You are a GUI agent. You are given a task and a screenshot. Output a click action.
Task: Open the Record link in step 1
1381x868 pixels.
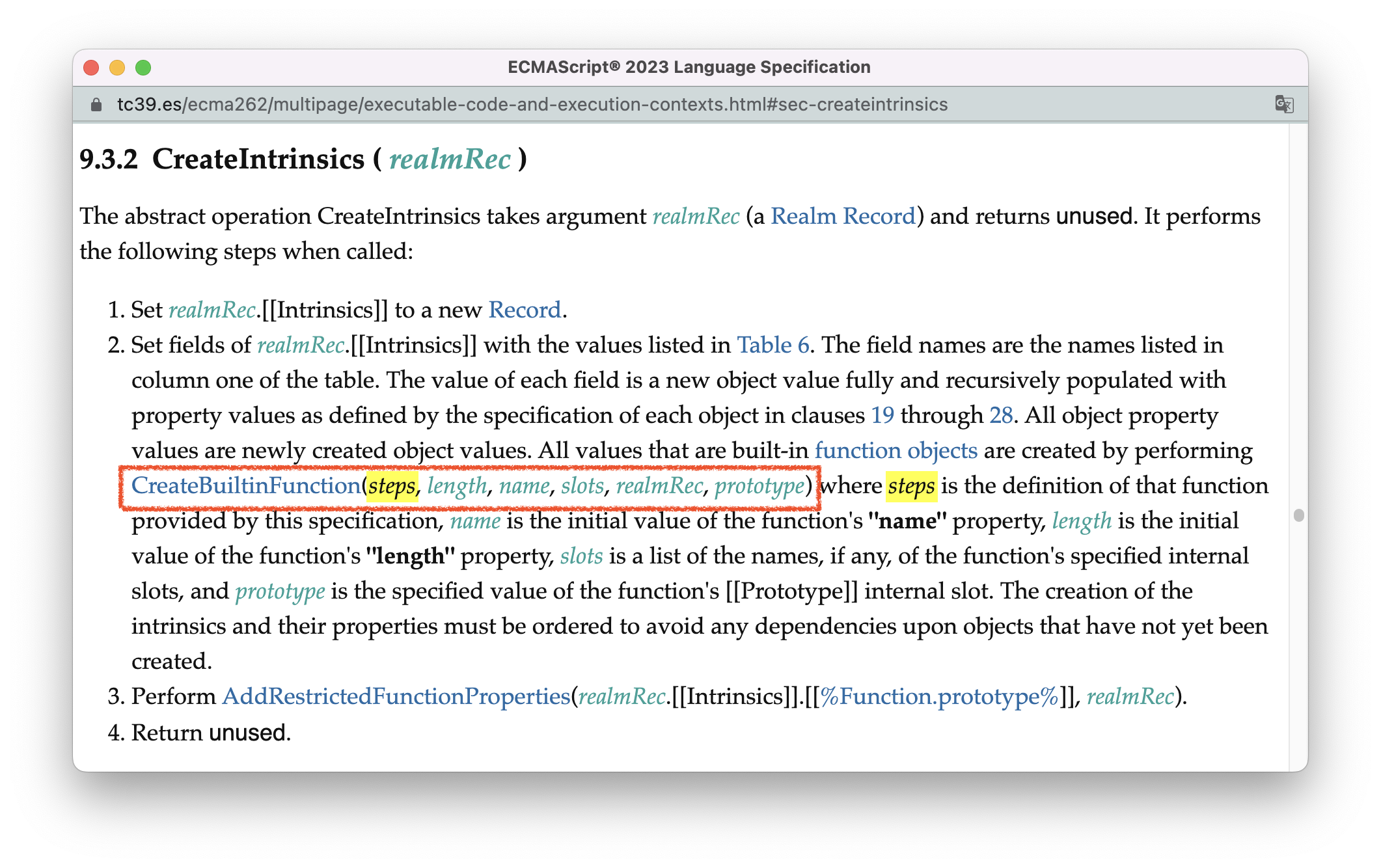click(525, 310)
